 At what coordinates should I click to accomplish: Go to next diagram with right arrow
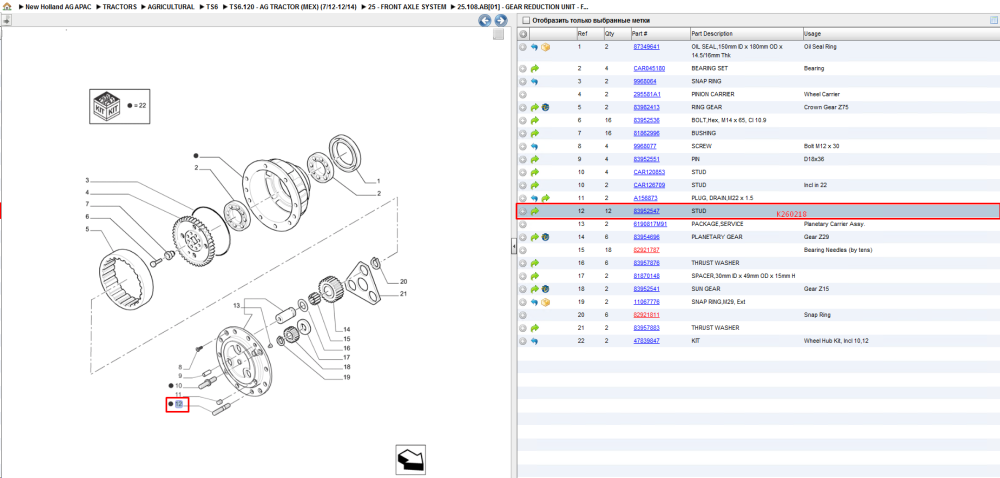click(x=501, y=20)
